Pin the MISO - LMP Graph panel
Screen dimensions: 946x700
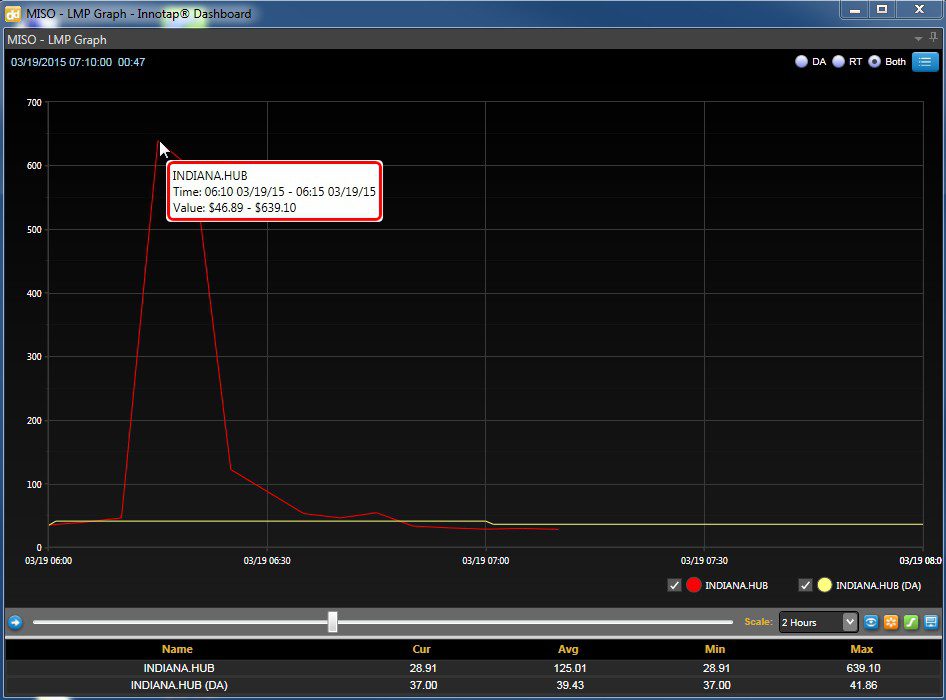tap(934, 38)
